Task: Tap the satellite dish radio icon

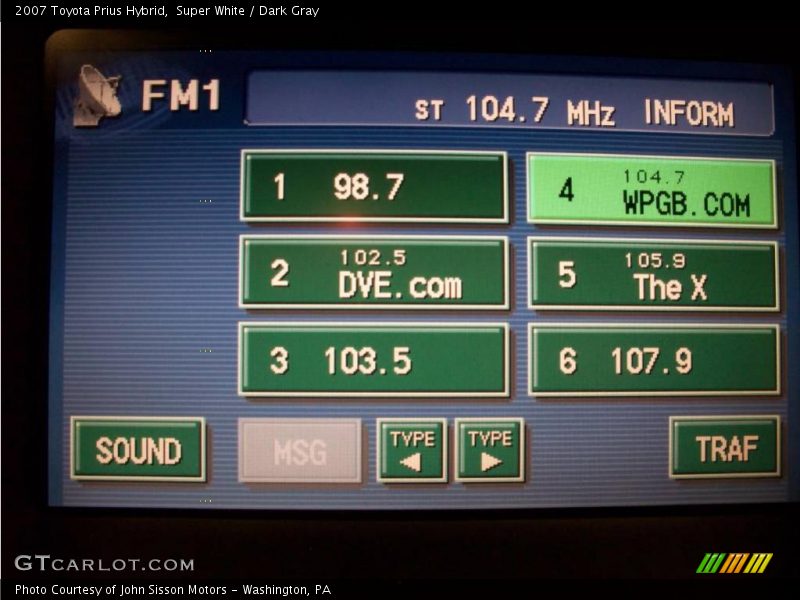Action: point(97,95)
